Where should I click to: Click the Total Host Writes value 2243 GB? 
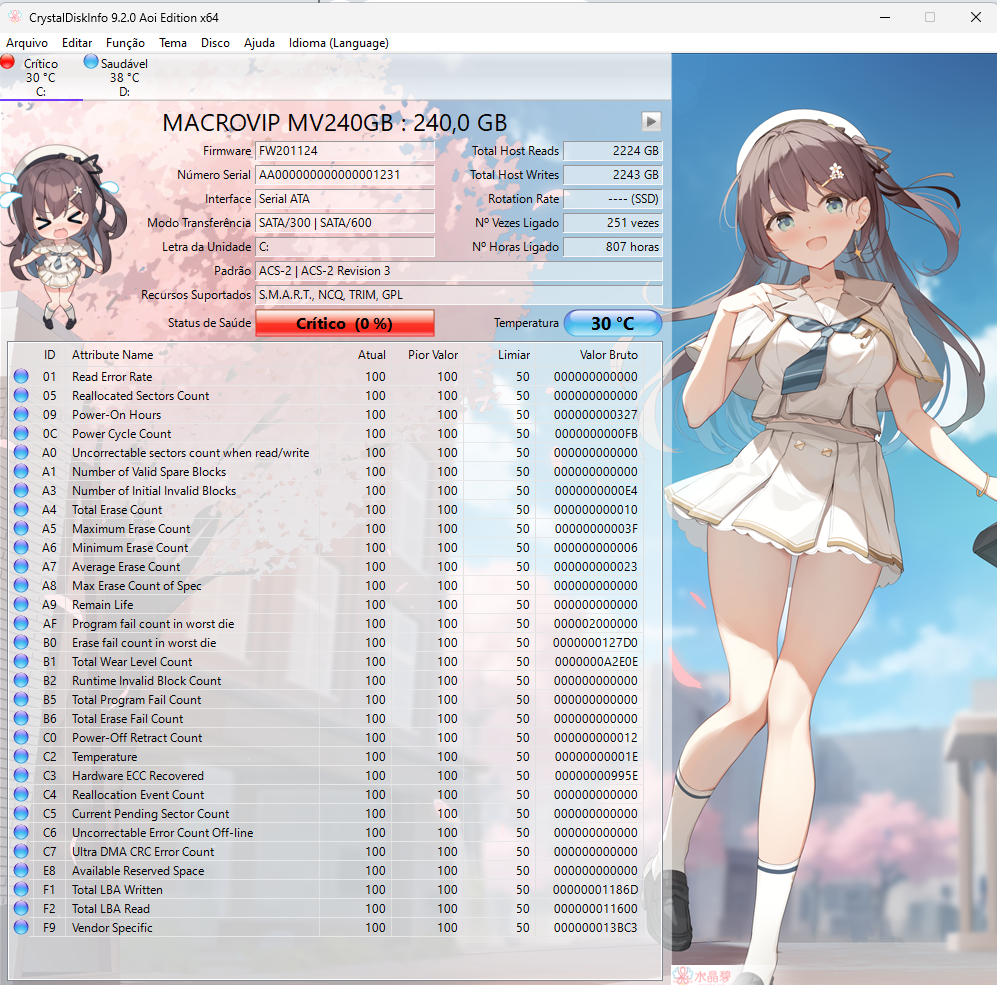coord(613,175)
